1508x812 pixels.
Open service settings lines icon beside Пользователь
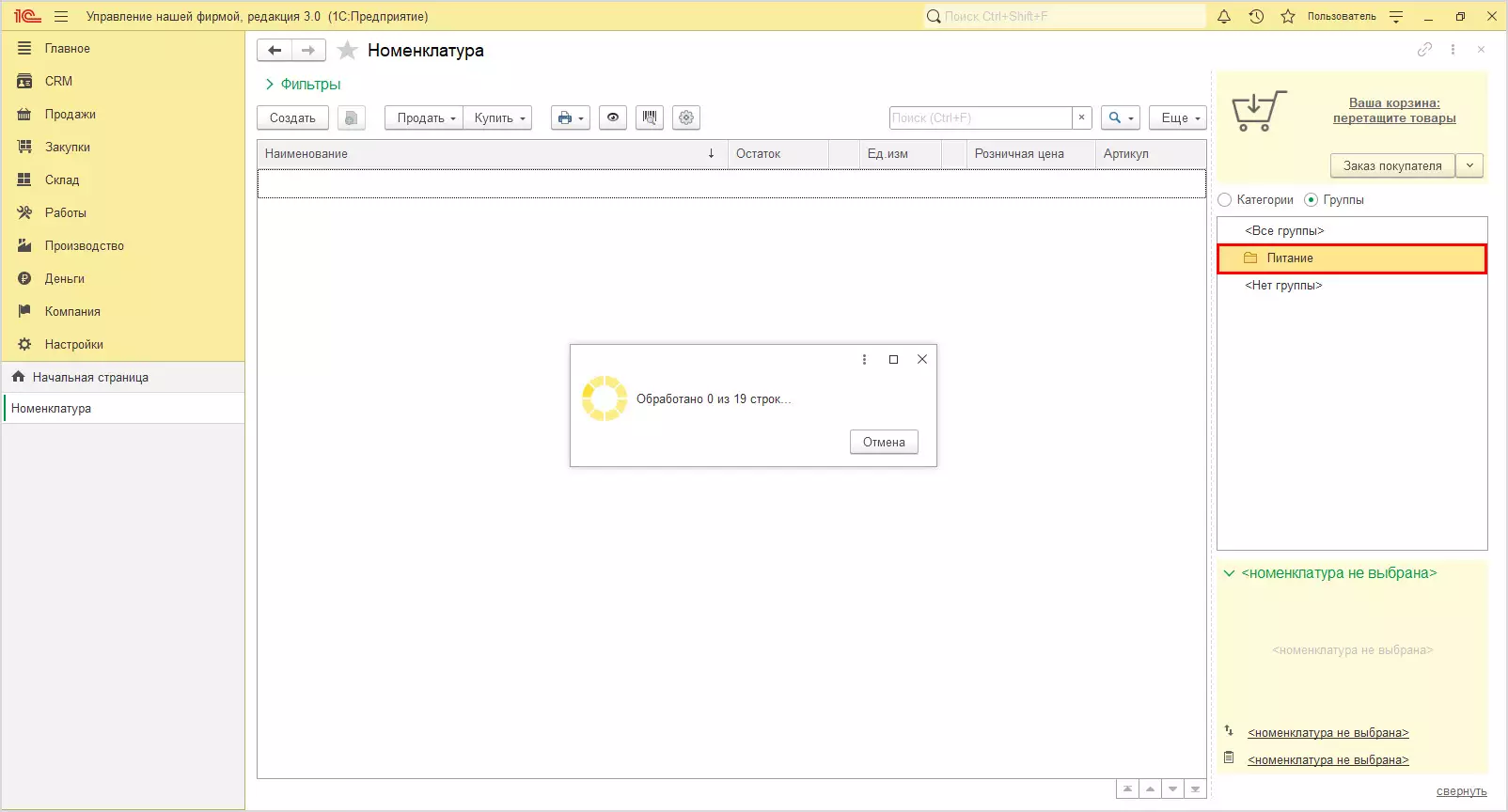pyautogui.click(x=1396, y=16)
